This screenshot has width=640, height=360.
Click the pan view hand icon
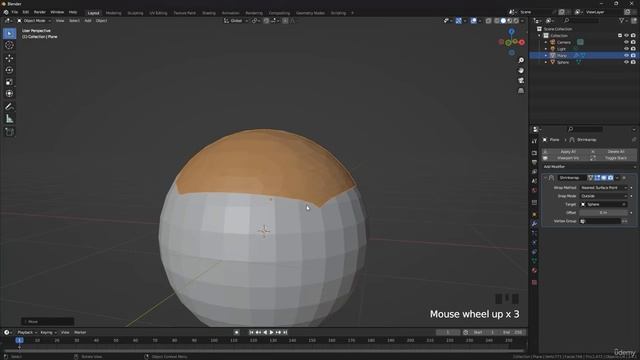521,71
